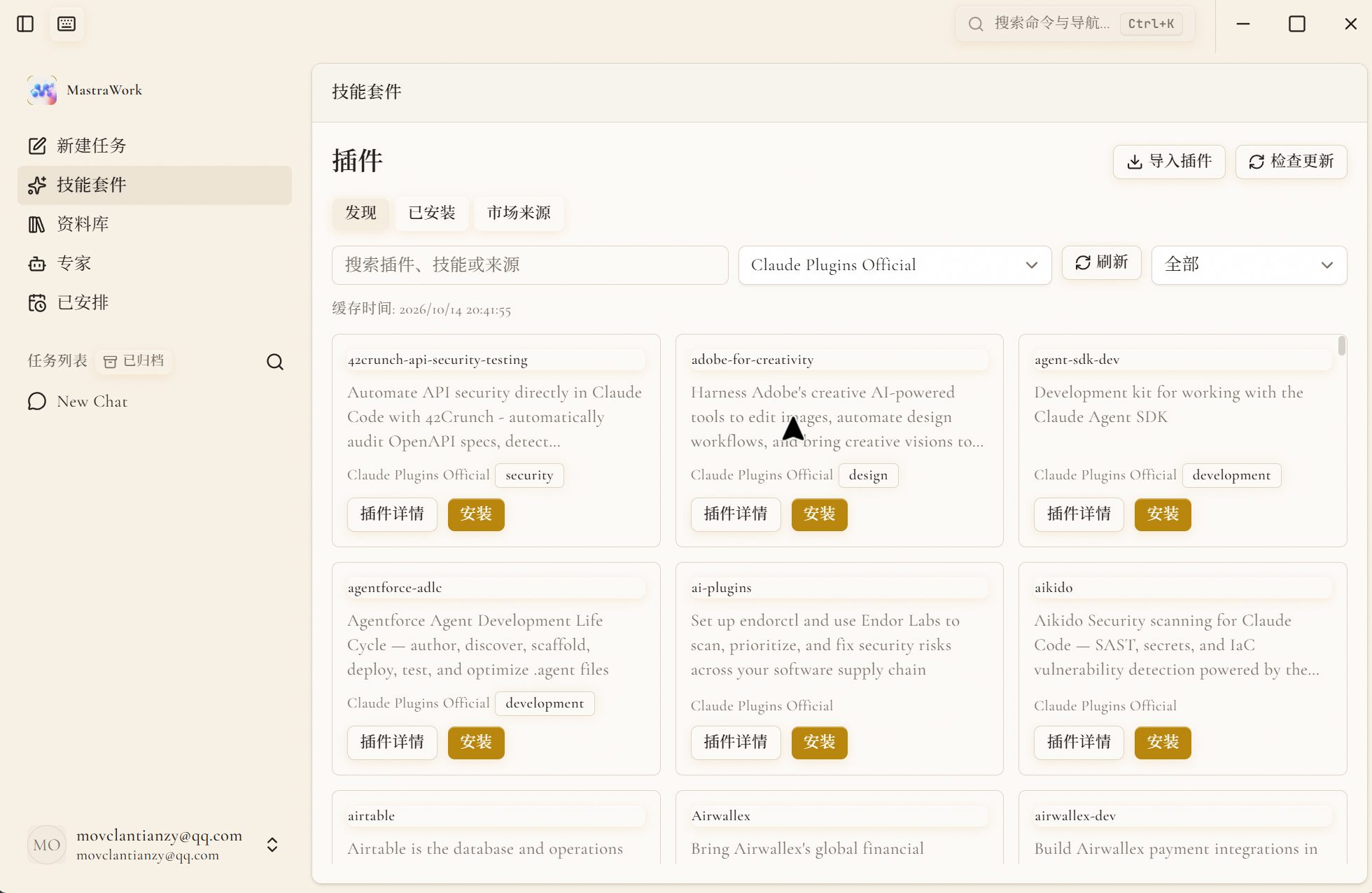The width and height of the screenshot is (1372, 893).
Task: Toggle the sidebar panel icon
Action: [25, 24]
